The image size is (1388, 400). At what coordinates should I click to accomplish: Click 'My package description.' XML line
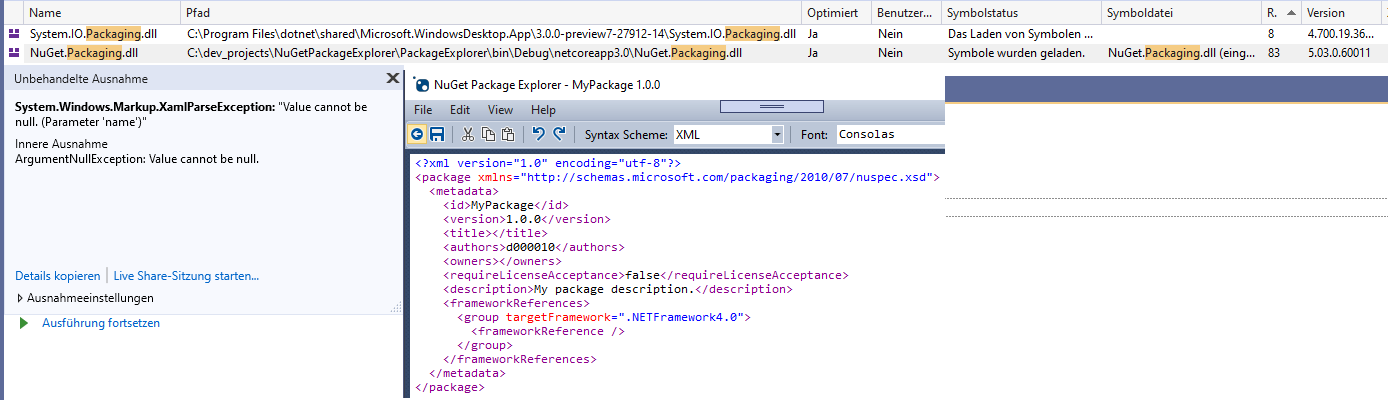(x=617, y=289)
